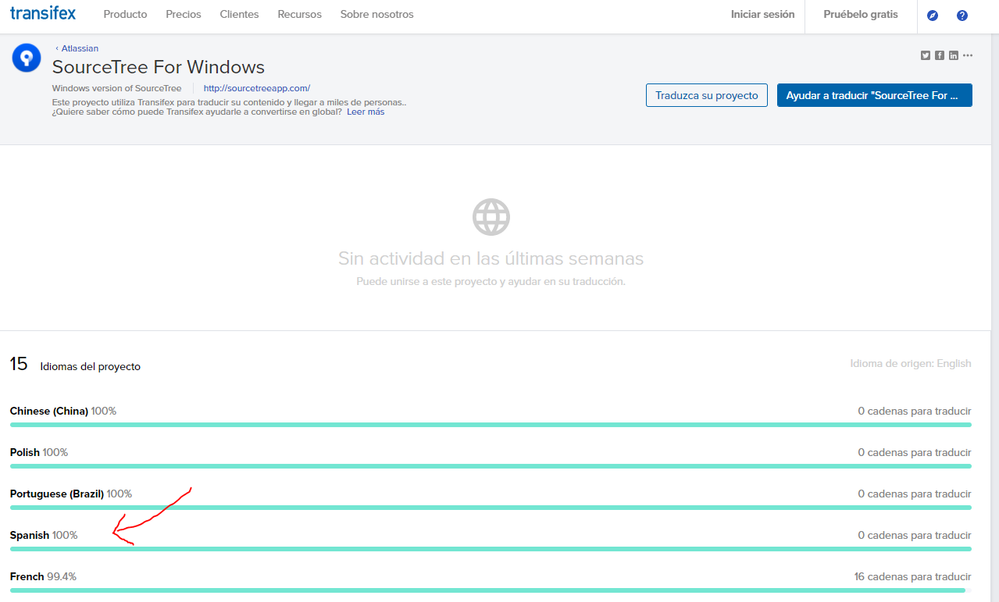Share project on Twitter icon
This screenshot has height=602, width=999.
coord(925,55)
